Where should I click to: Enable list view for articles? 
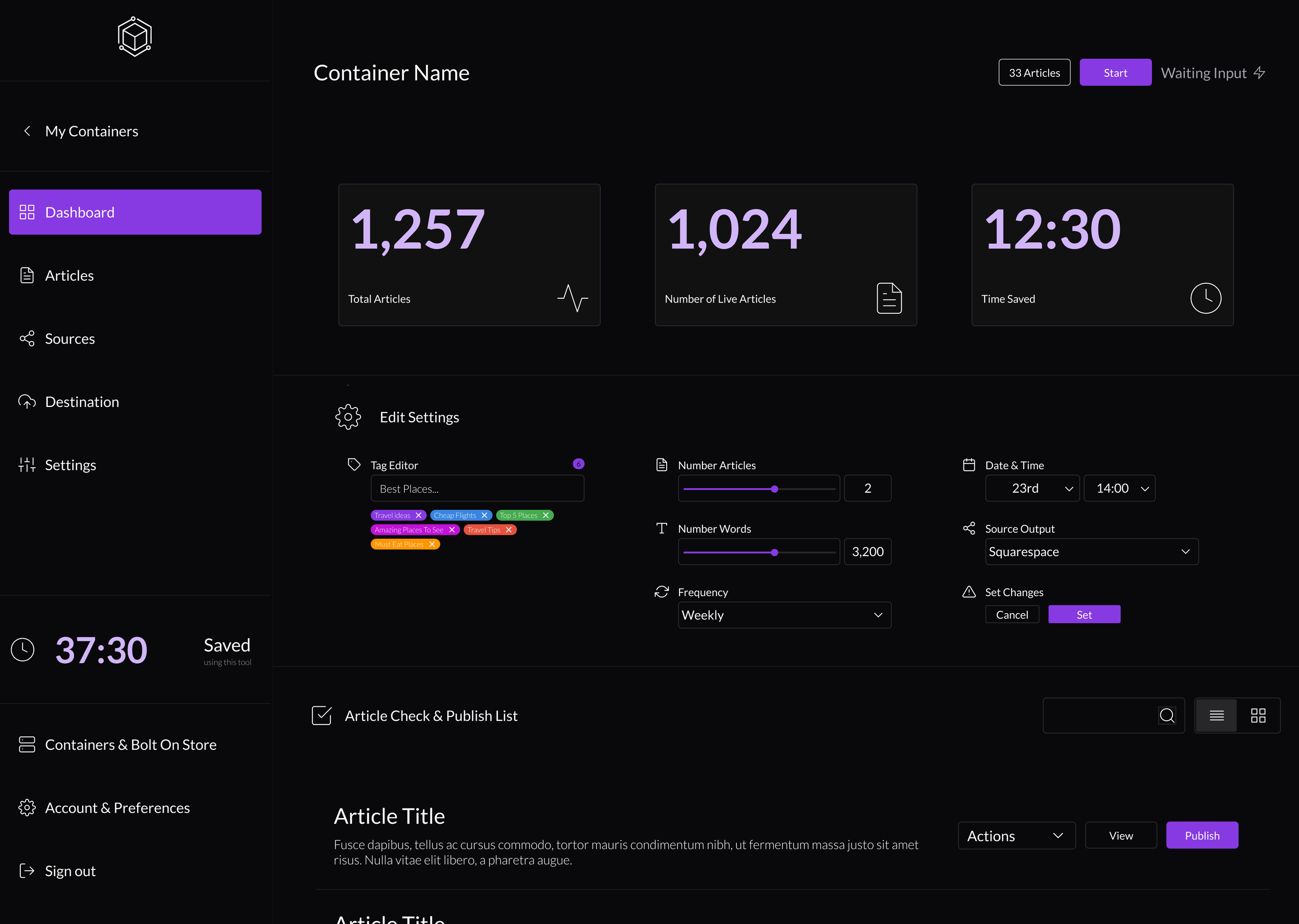click(x=1217, y=715)
